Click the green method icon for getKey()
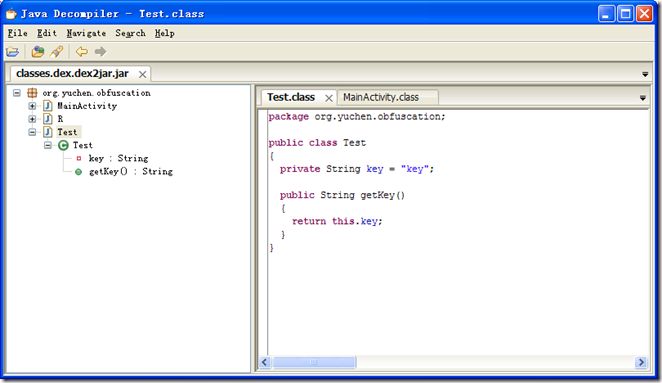Screen dimensions: 662x383 [79, 172]
